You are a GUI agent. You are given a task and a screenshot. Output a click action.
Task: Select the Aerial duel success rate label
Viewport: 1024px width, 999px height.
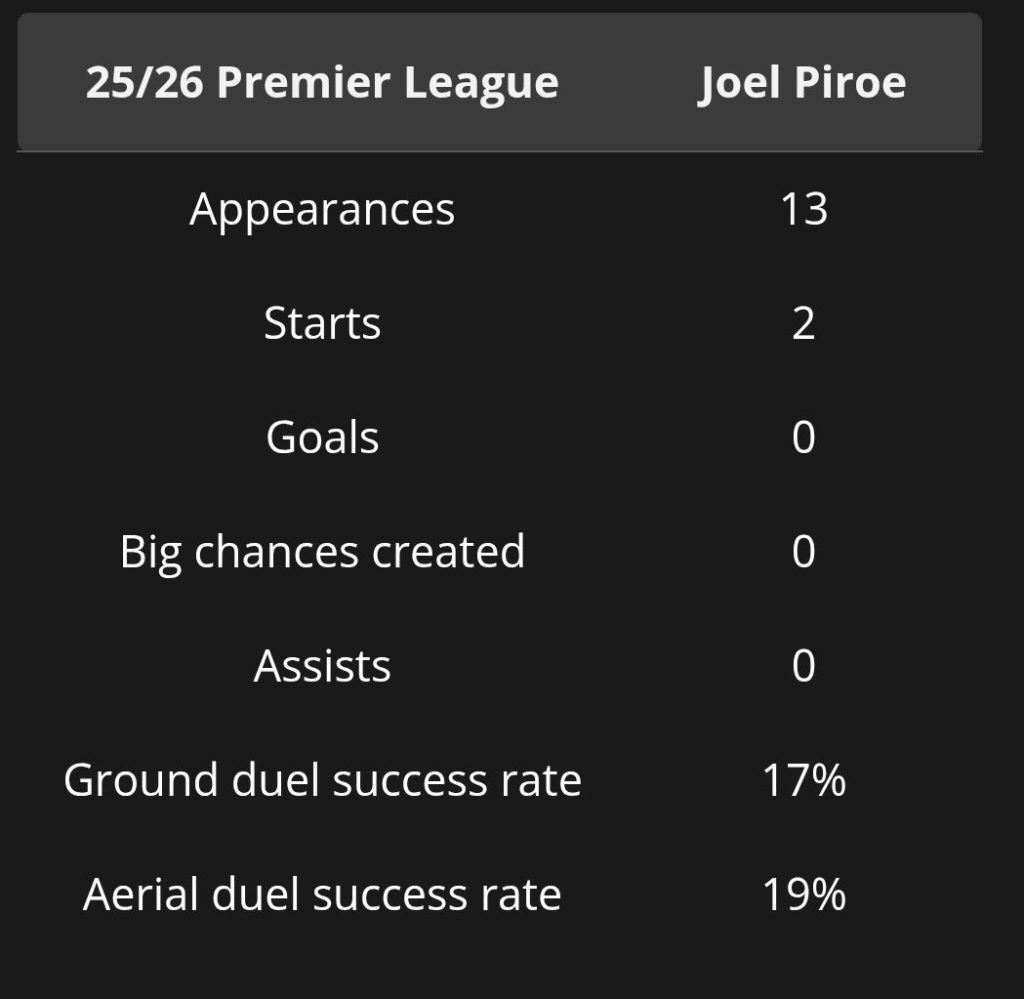pos(322,893)
